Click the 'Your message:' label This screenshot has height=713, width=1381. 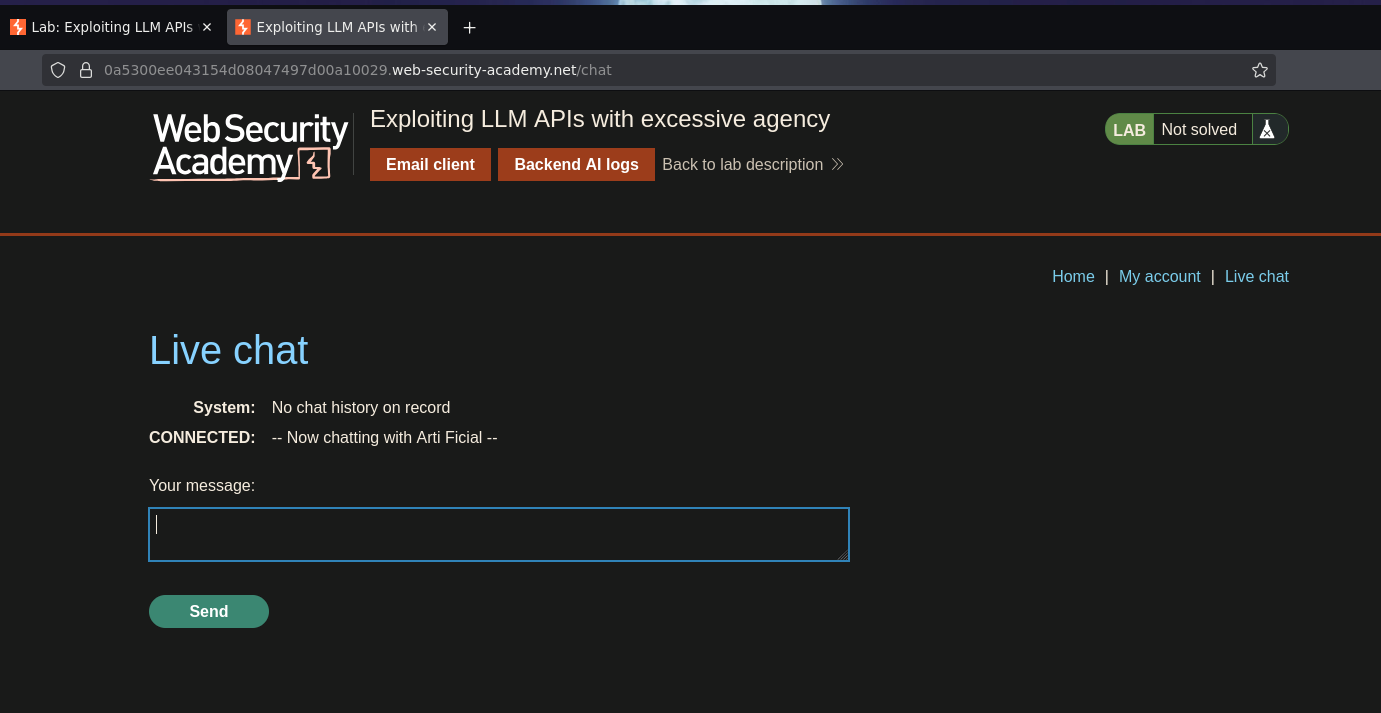coord(202,485)
